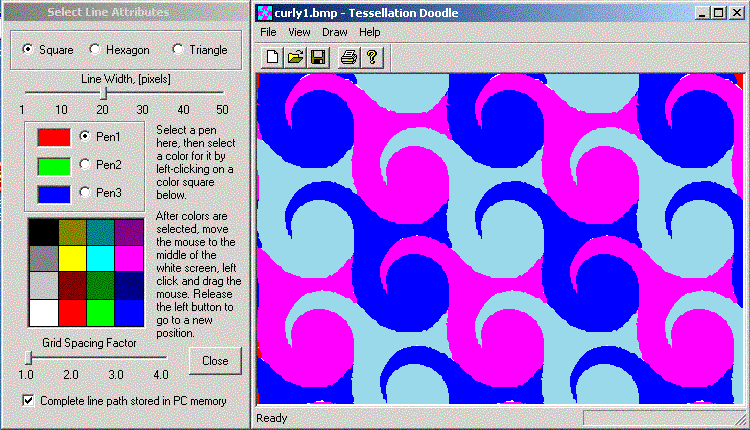Open help via question mark icon

tap(372, 57)
